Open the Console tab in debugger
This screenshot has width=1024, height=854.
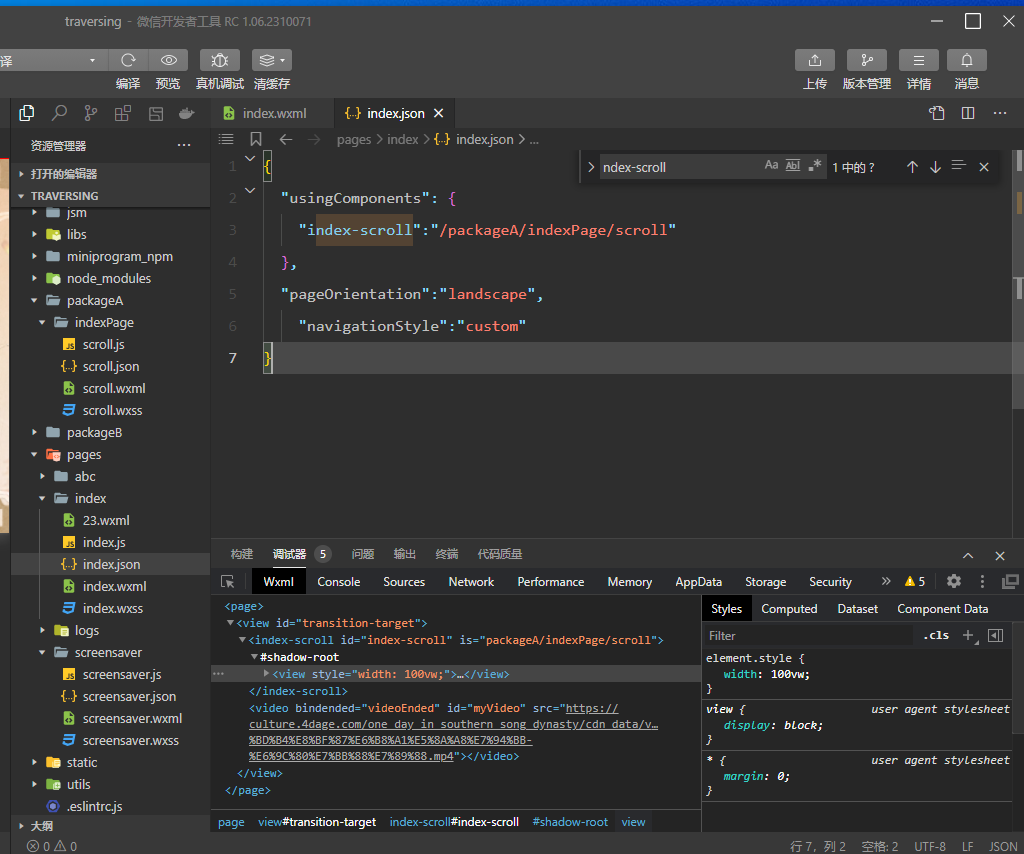[339, 581]
